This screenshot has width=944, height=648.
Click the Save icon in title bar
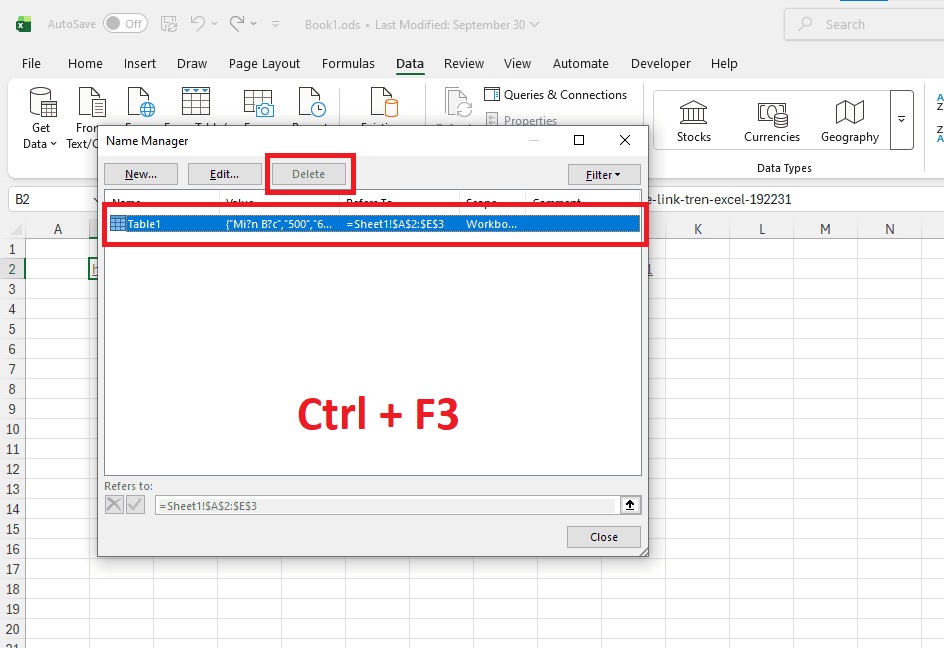pyautogui.click(x=169, y=24)
